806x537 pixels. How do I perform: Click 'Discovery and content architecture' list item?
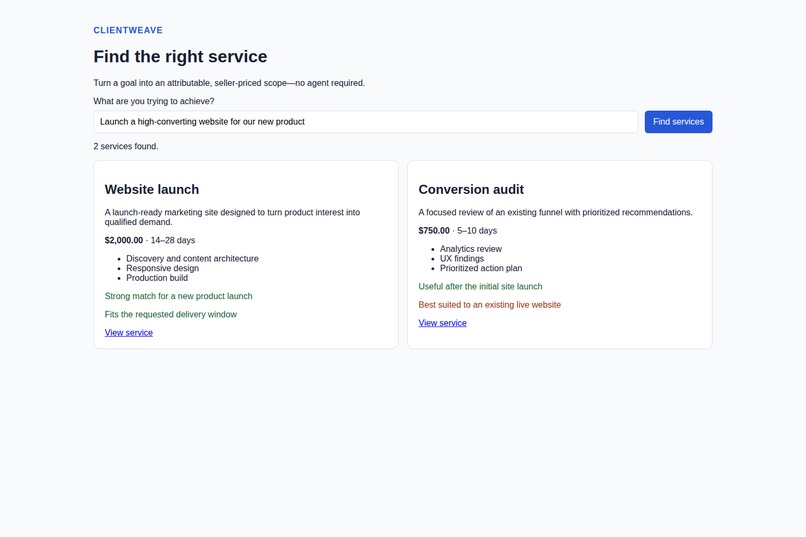(192, 258)
